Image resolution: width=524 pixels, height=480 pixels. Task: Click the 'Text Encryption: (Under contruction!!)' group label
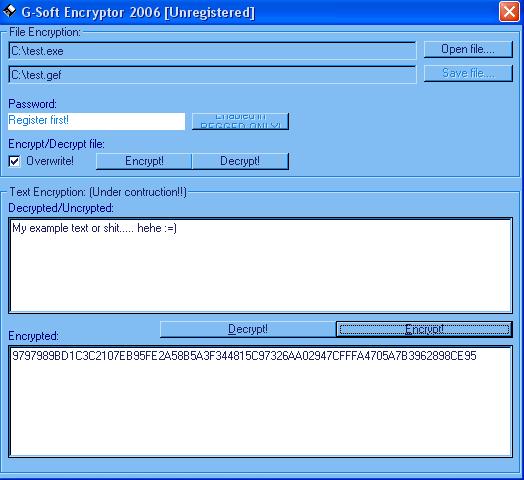(98, 192)
